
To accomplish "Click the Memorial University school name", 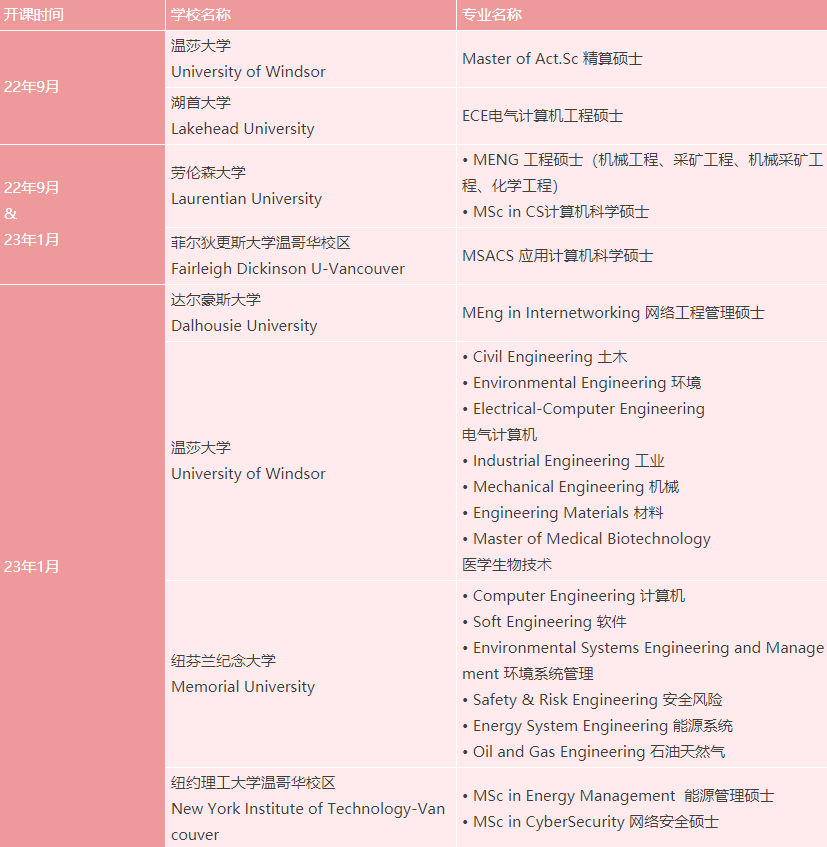I will tap(243, 687).
